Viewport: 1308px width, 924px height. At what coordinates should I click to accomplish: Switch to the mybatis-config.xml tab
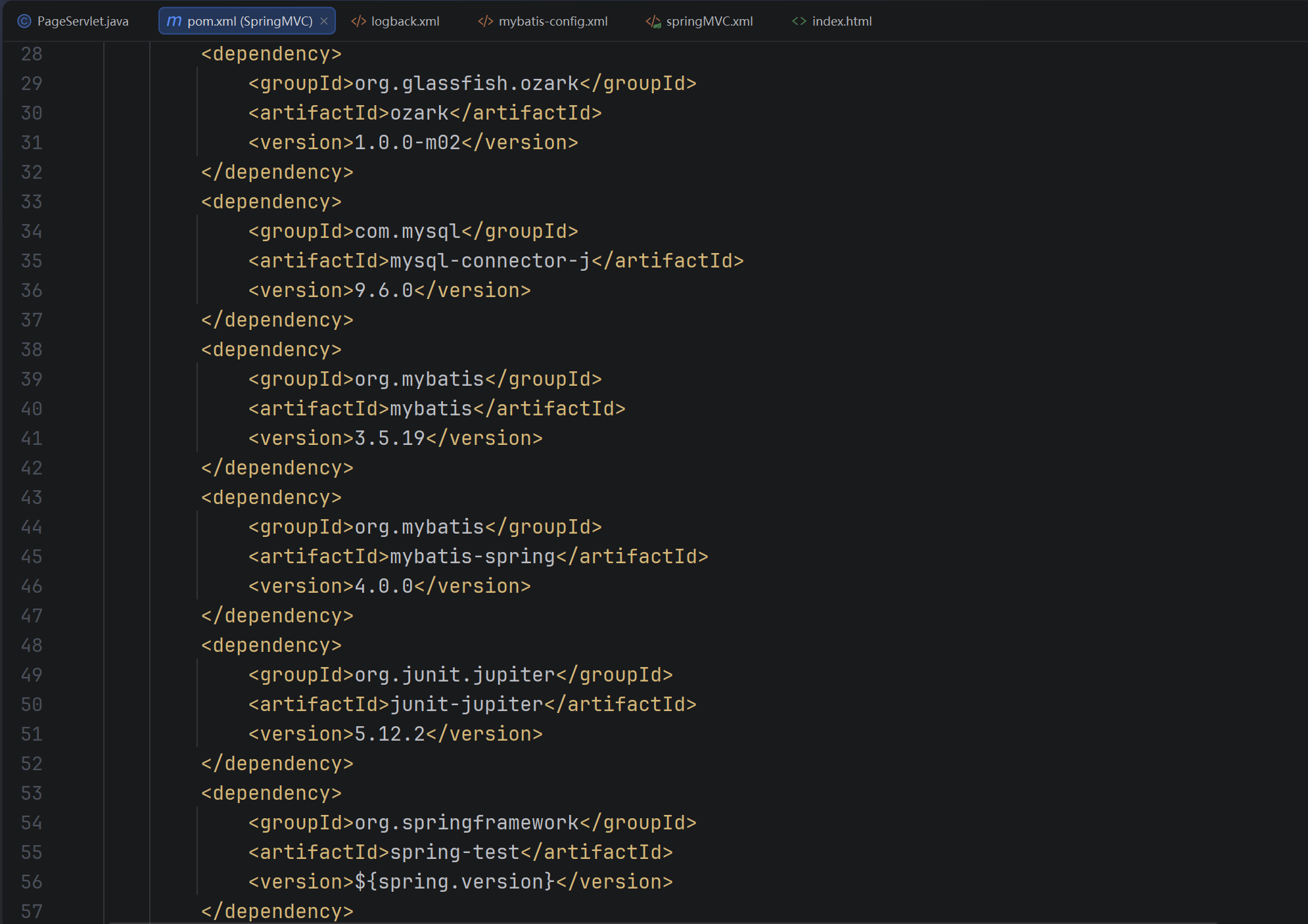tap(543, 21)
